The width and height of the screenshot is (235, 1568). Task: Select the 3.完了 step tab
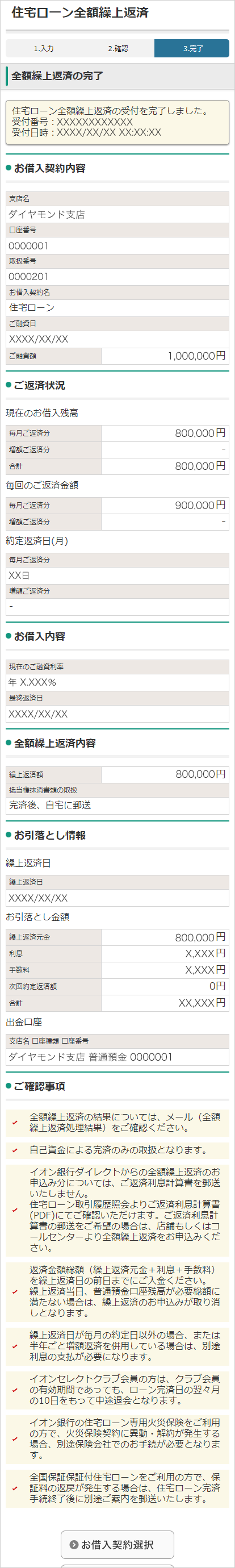tap(192, 48)
